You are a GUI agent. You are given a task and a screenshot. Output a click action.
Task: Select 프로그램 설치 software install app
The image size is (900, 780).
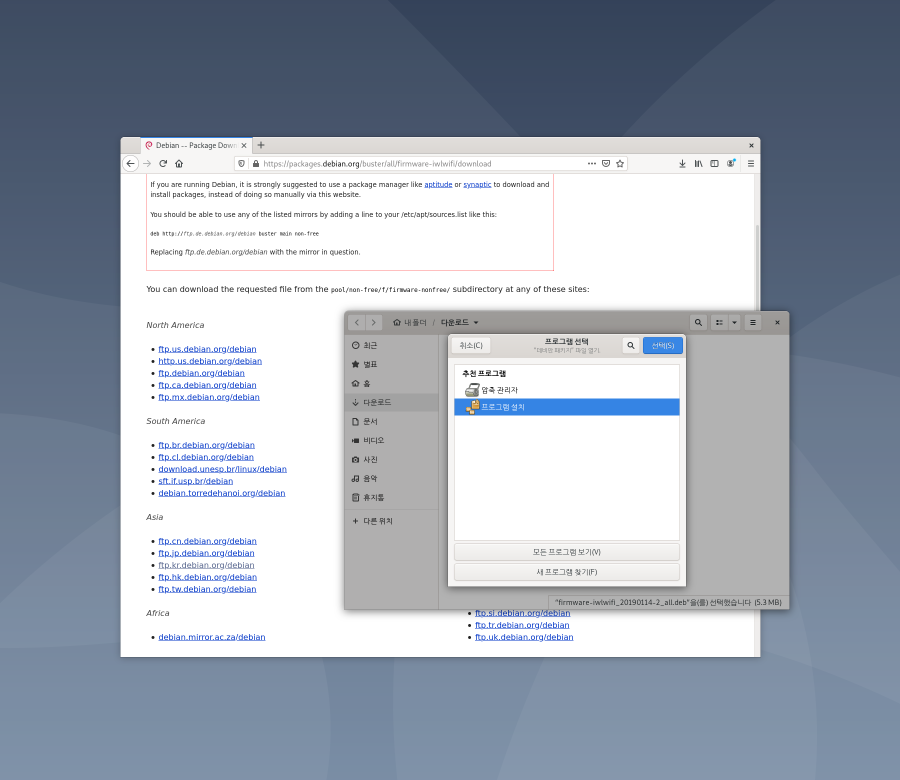click(567, 407)
